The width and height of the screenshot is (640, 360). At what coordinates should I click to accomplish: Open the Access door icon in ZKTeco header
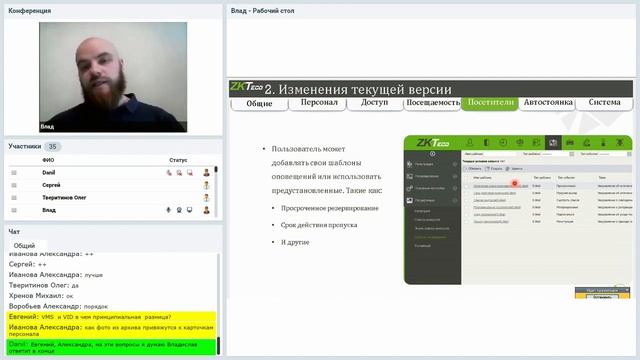pos(487,142)
